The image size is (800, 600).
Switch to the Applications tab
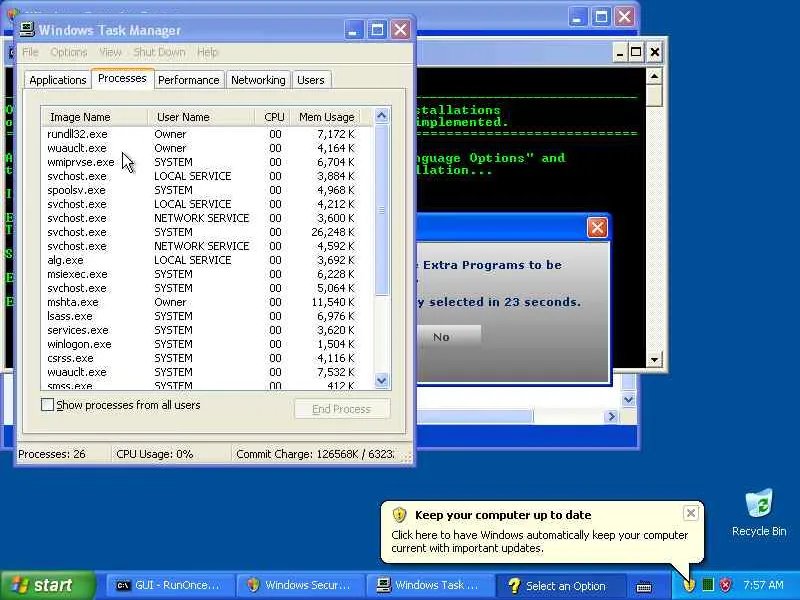(58, 80)
